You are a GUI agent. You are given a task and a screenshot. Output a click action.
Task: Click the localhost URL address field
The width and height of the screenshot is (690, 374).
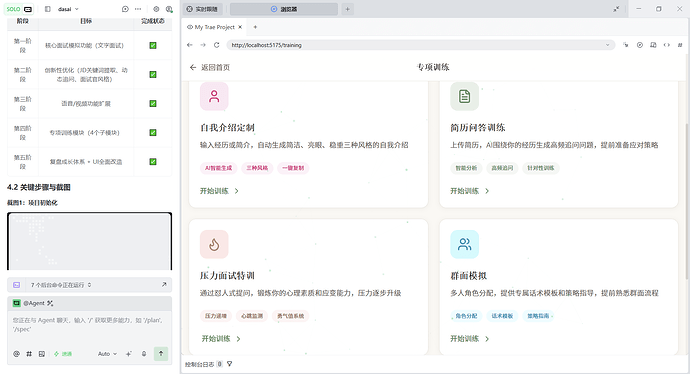tap(420, 45)
